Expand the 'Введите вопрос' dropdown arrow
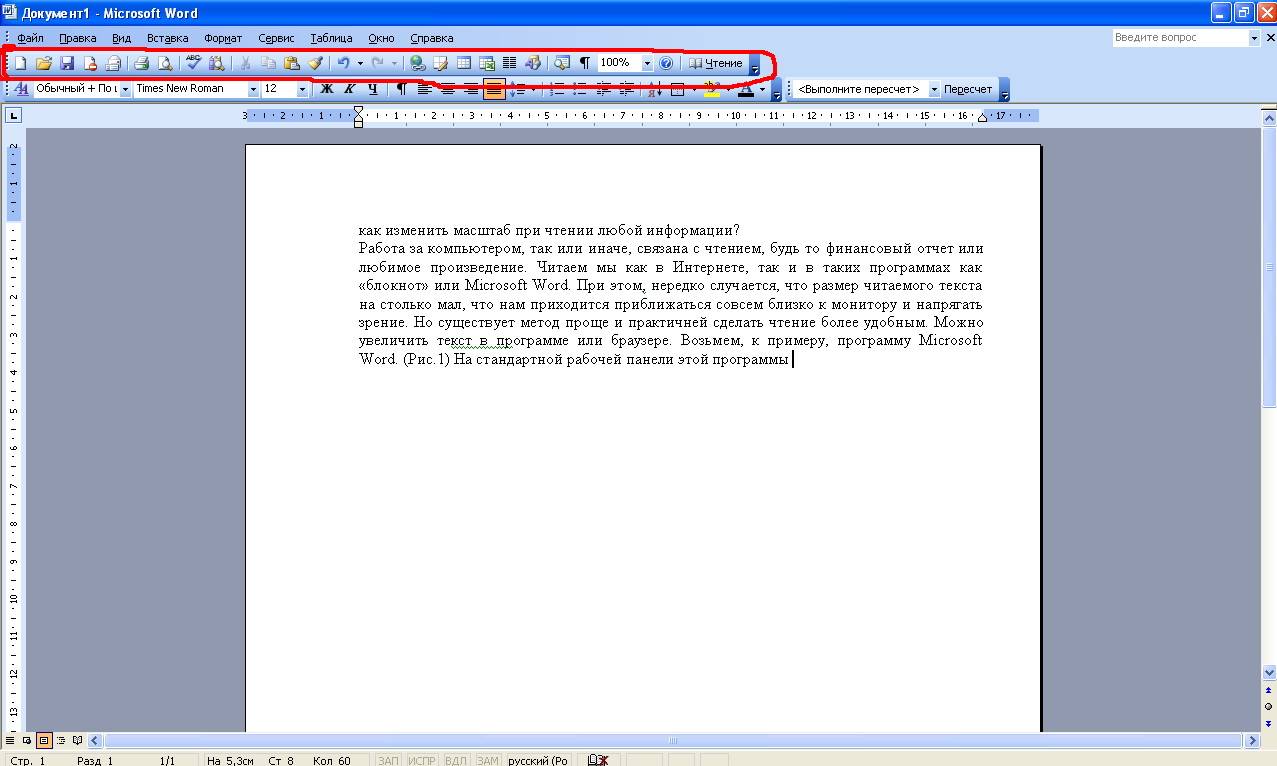The width and height of the screenshot is (1277, 766). click(x=1255, y=38)
